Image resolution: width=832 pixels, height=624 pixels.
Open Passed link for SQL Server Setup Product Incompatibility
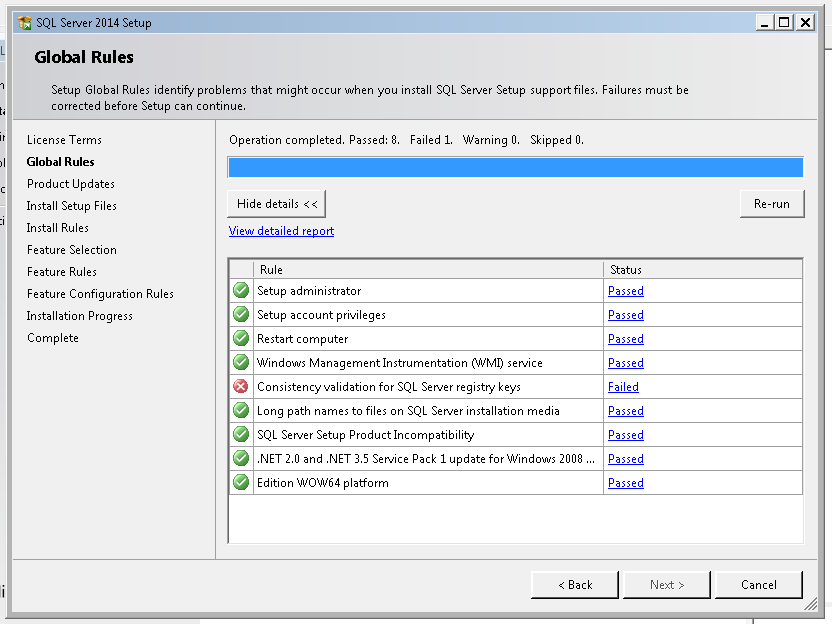click(x=626, y=435)
